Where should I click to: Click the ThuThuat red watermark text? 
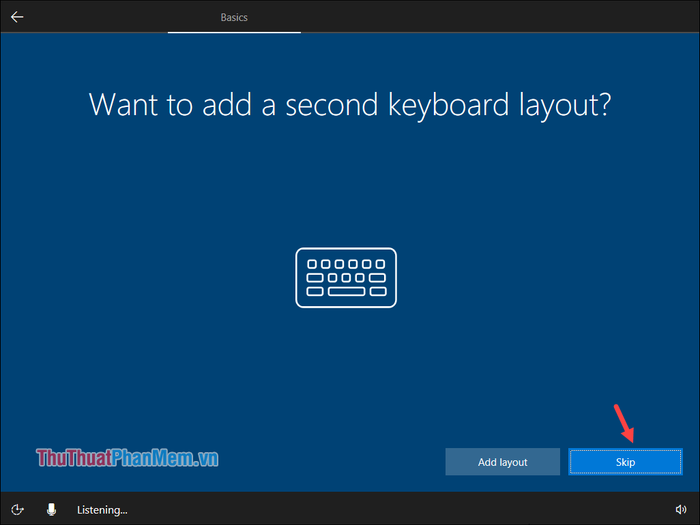(x=74, y=458)
